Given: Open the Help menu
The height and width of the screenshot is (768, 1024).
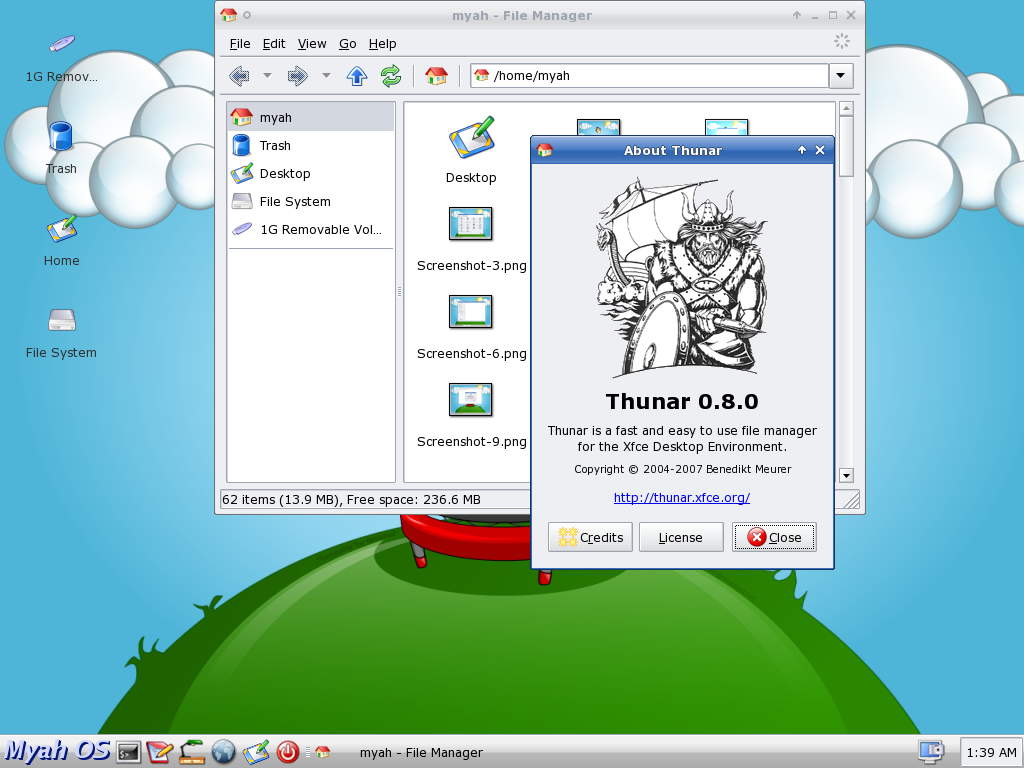Looking at the screenshot, I should [382, 44].
